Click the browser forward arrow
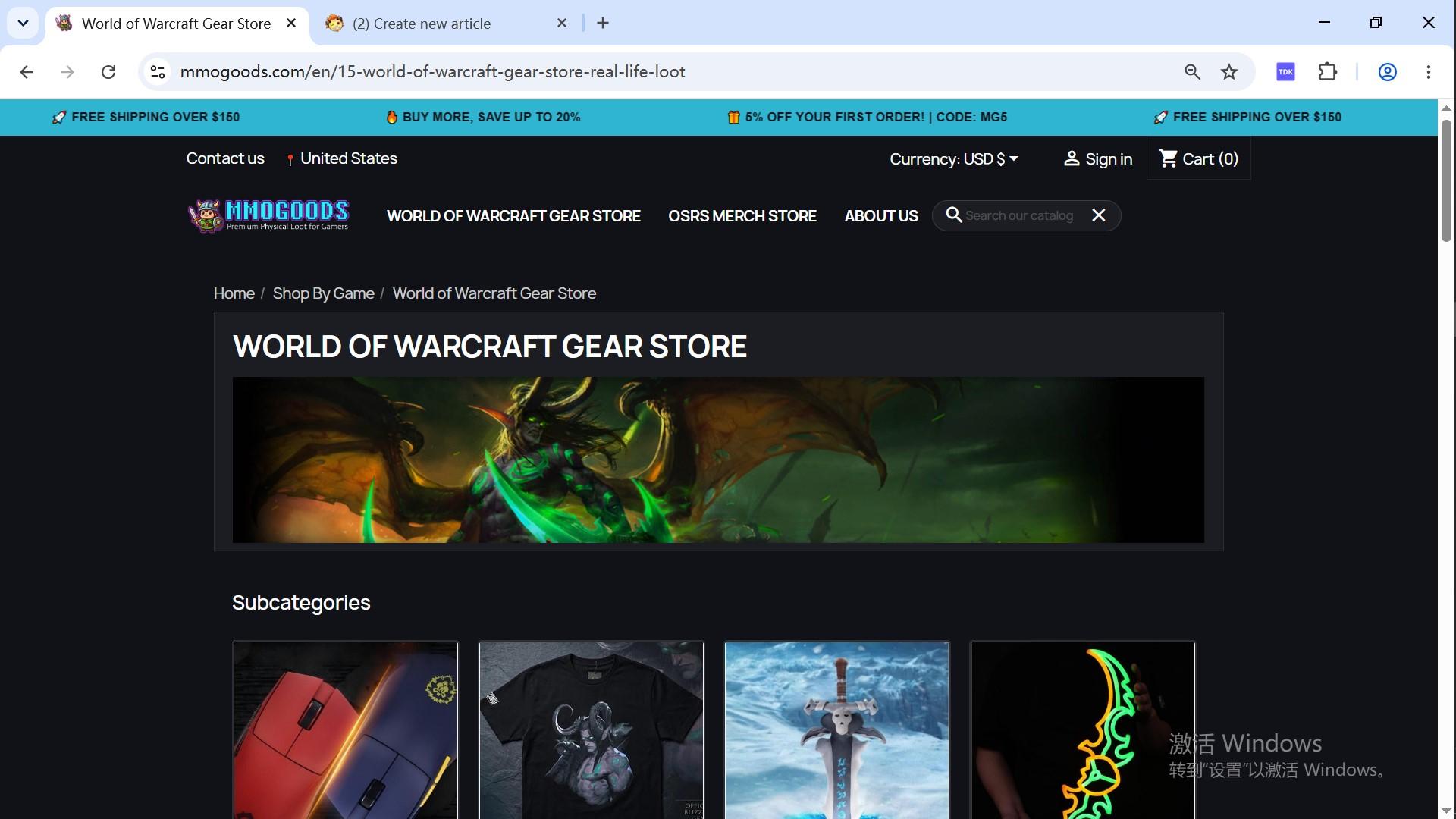This screenshot has width=1456, height=819. (67, 72)
